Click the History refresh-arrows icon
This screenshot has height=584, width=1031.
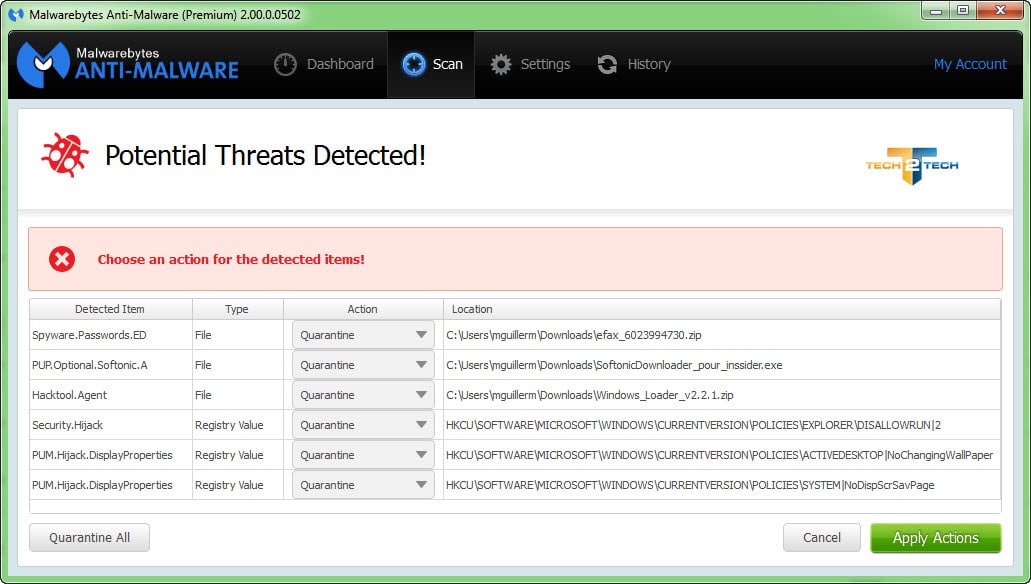[x=607, y=64]
